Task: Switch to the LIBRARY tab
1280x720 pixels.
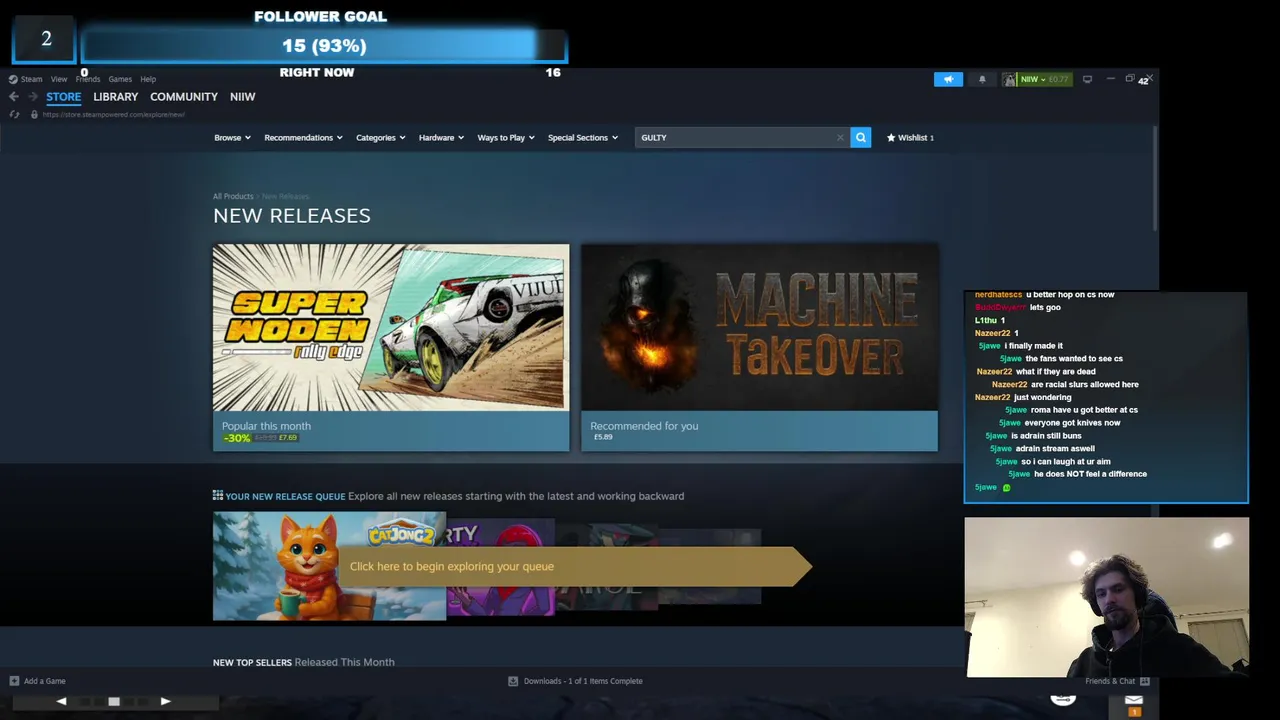Action: pos(115,97)
